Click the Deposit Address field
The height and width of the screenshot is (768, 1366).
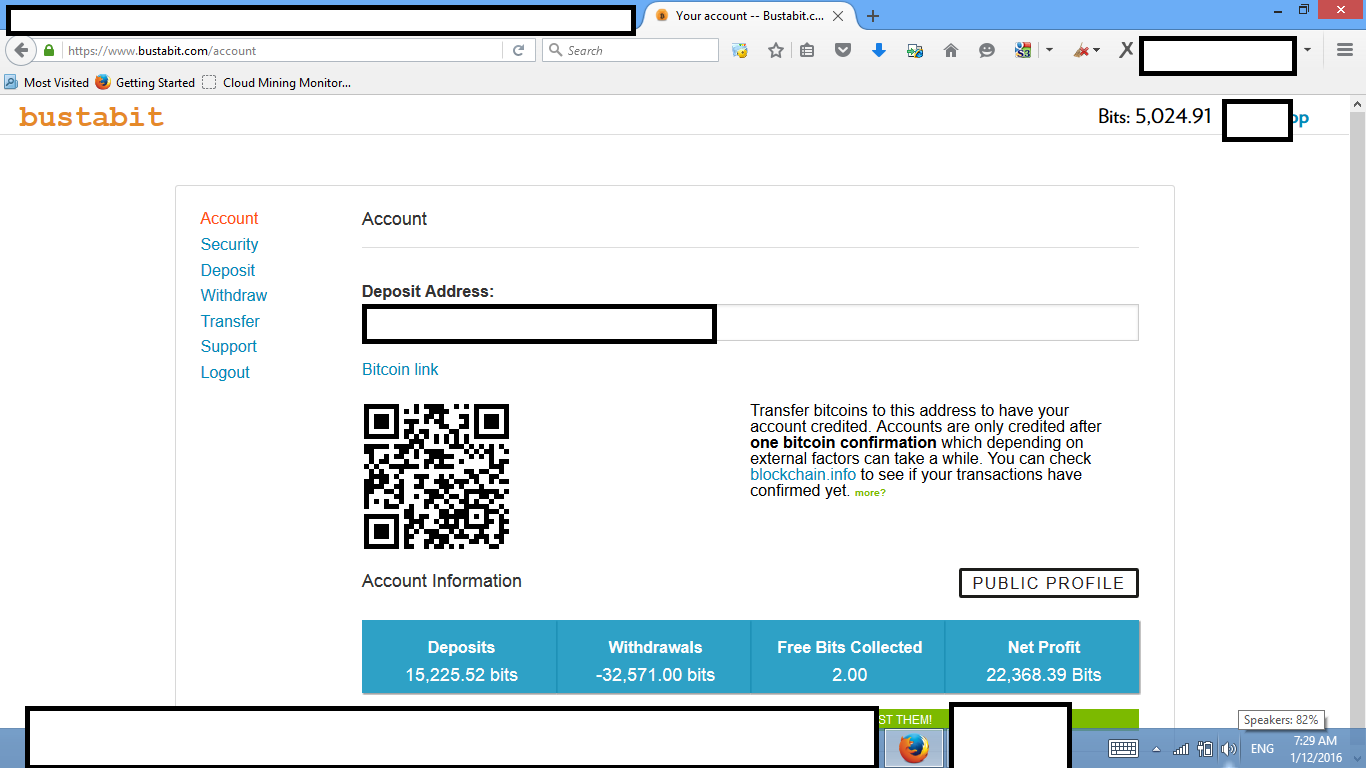pyautogui.click(x=750, y=323)
